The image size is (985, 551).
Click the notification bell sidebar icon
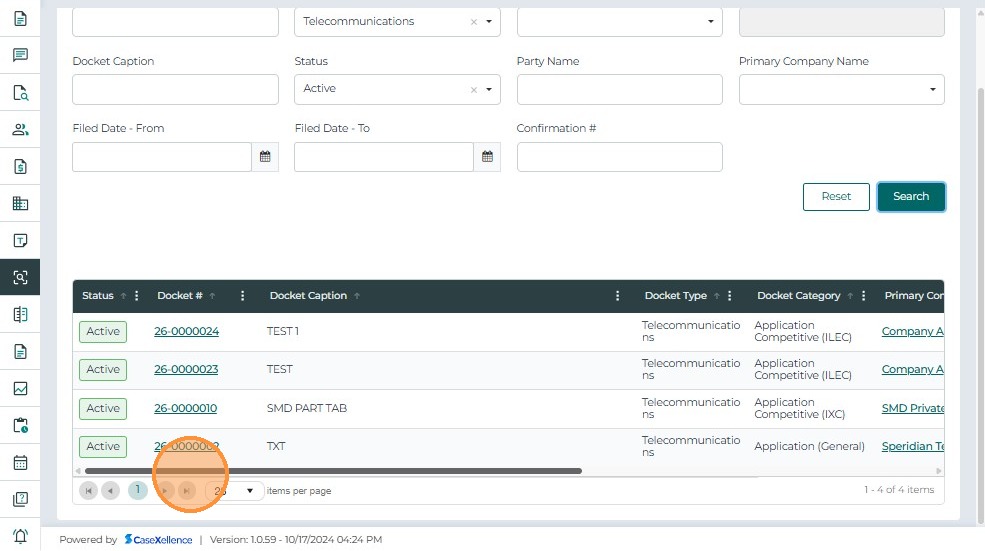pyautogui.click(x=20, y=536)
